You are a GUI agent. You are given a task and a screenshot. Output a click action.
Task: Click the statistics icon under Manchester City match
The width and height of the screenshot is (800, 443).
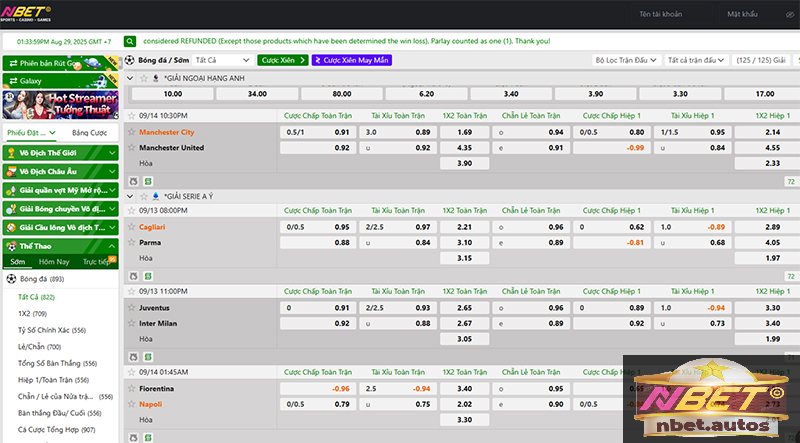133,181
